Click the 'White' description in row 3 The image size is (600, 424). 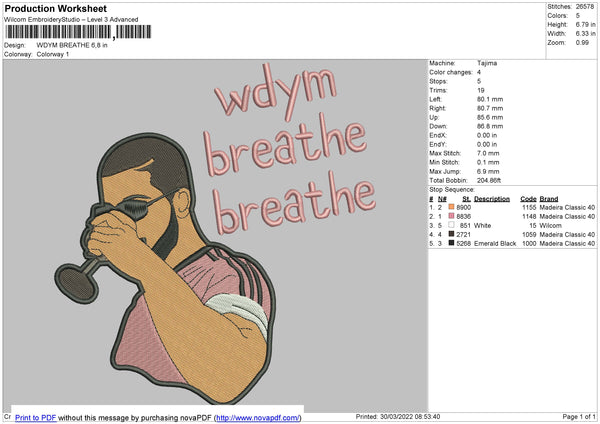click(x=483, y=225)
